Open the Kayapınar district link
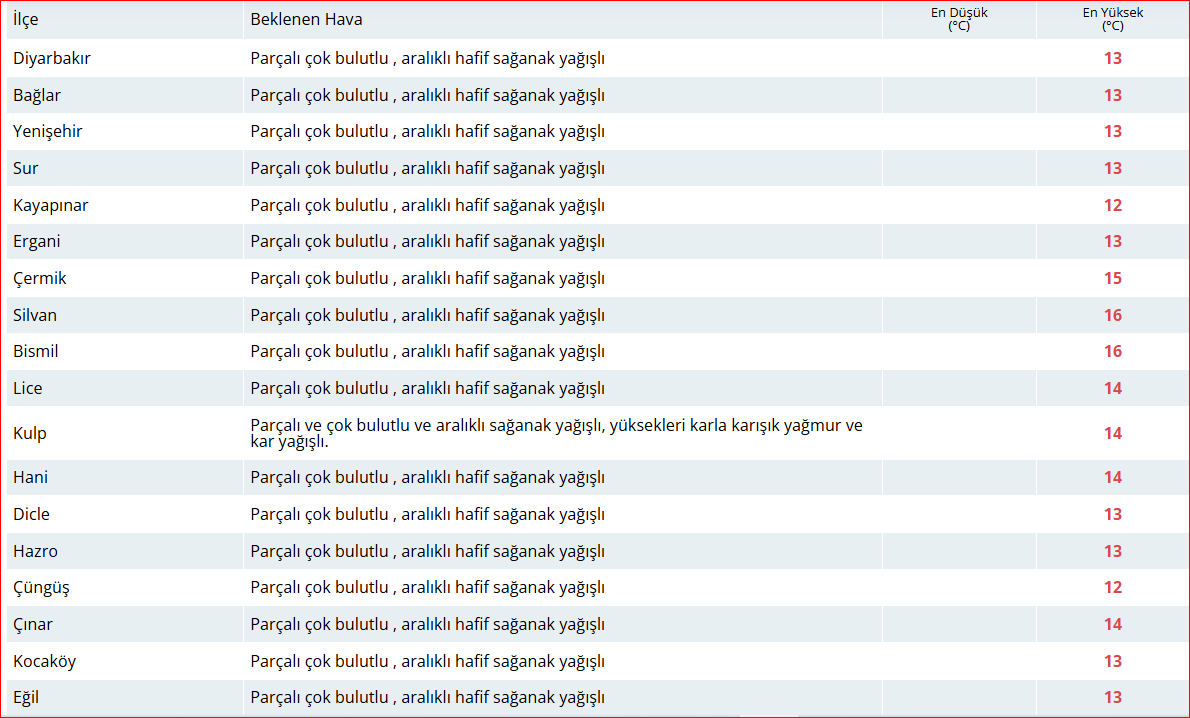This screenshot has height=718, width=1190. coord(49,205)
